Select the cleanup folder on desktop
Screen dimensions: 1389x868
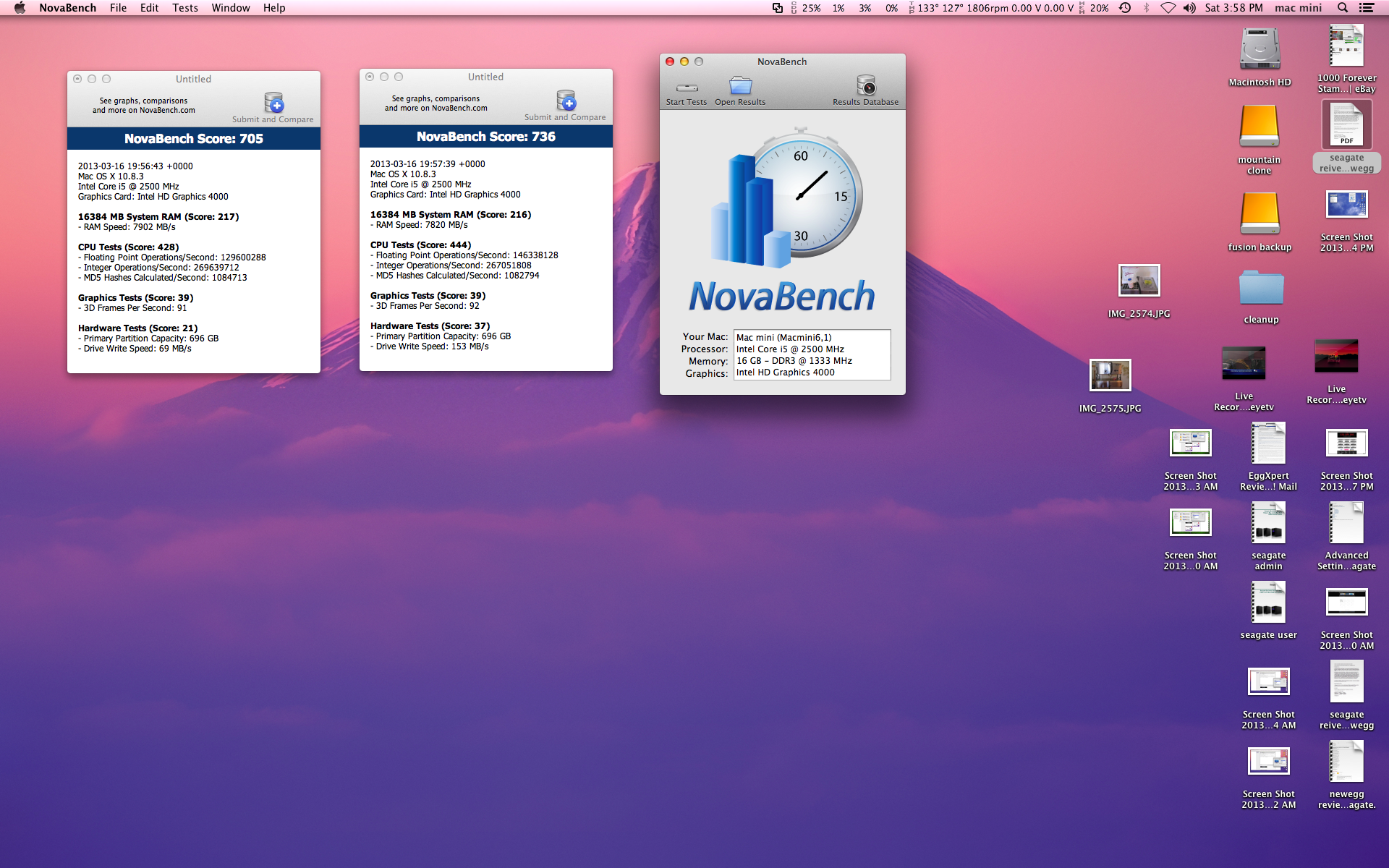pos(1261,288)
